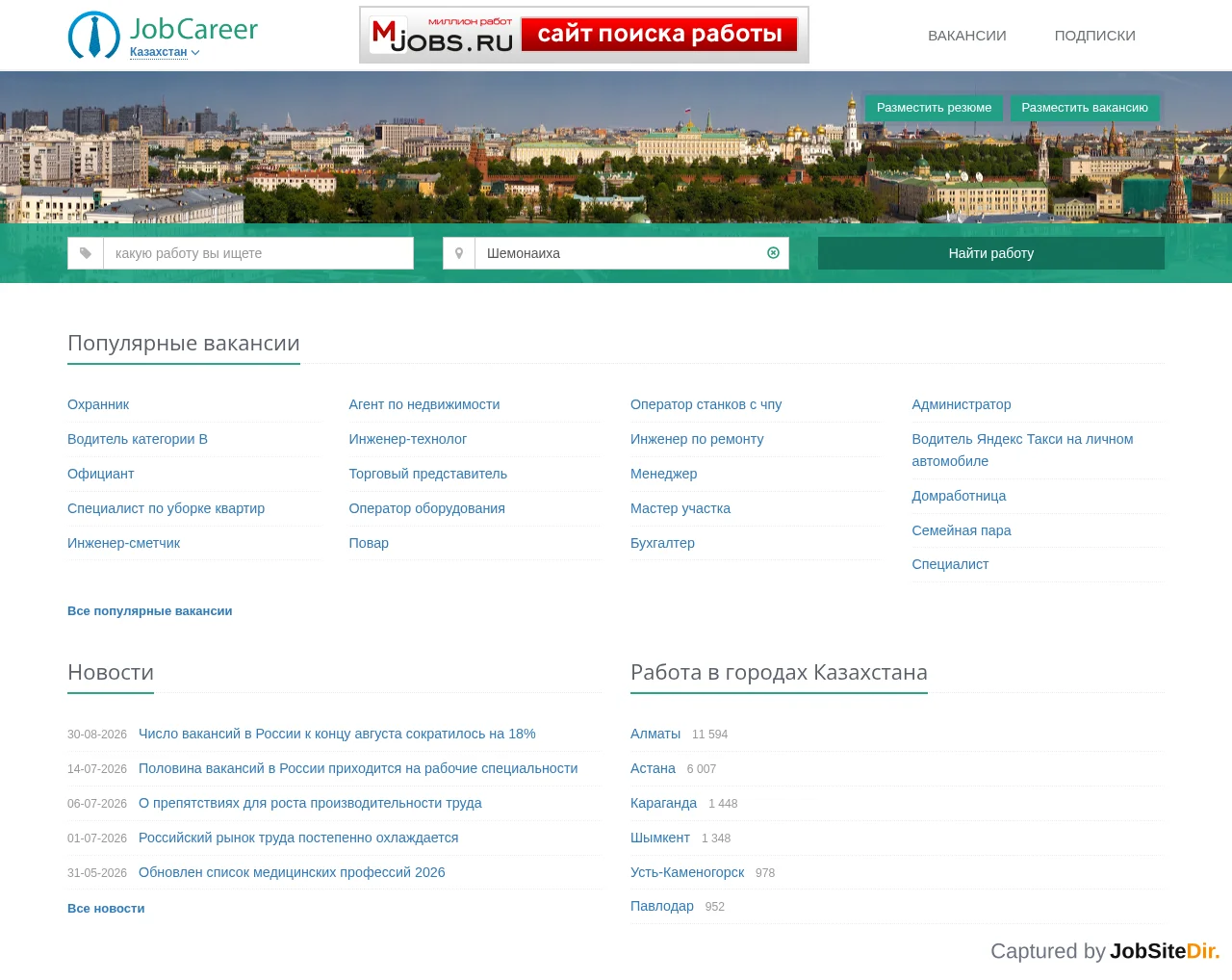Screen dimensions: 1232x980
Task: Open news about vacancies dropping 18%
Action: (337, 734)
